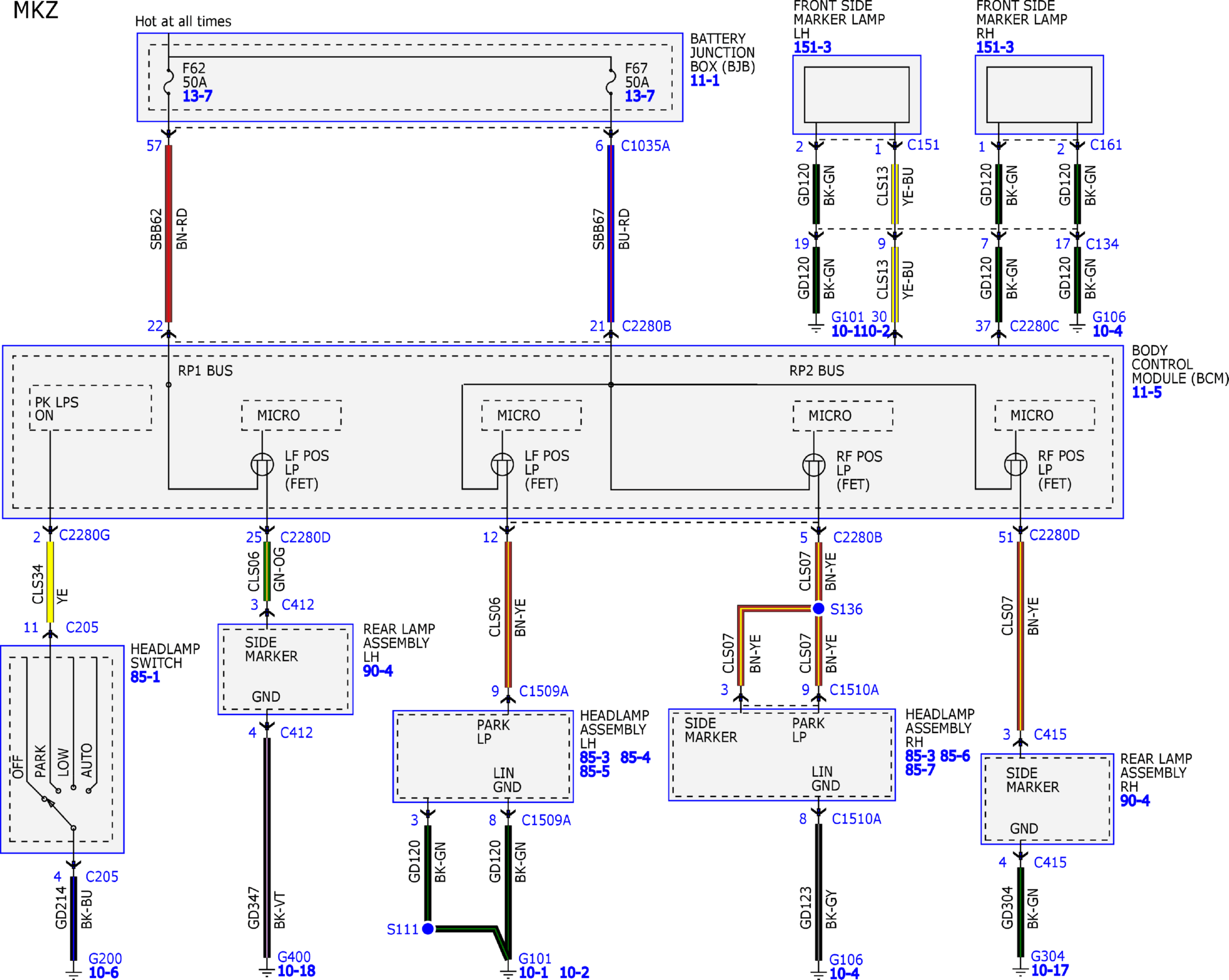Open the 10-17 ground link under G304

[1050, 970]
